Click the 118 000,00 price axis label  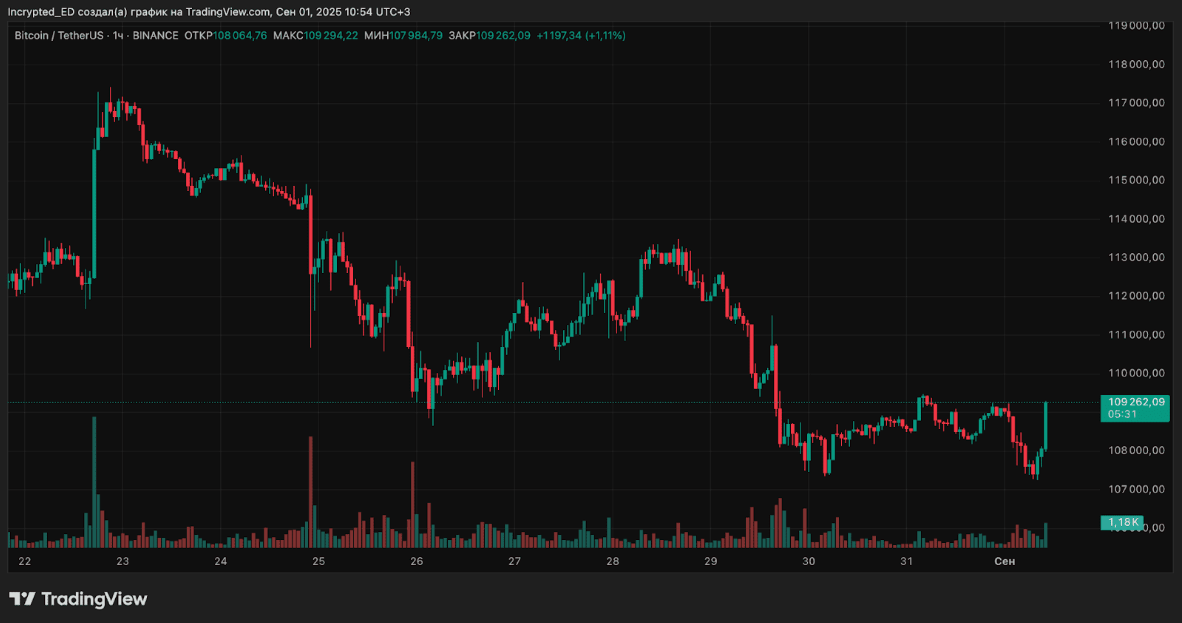click(x=1136, y=64)
